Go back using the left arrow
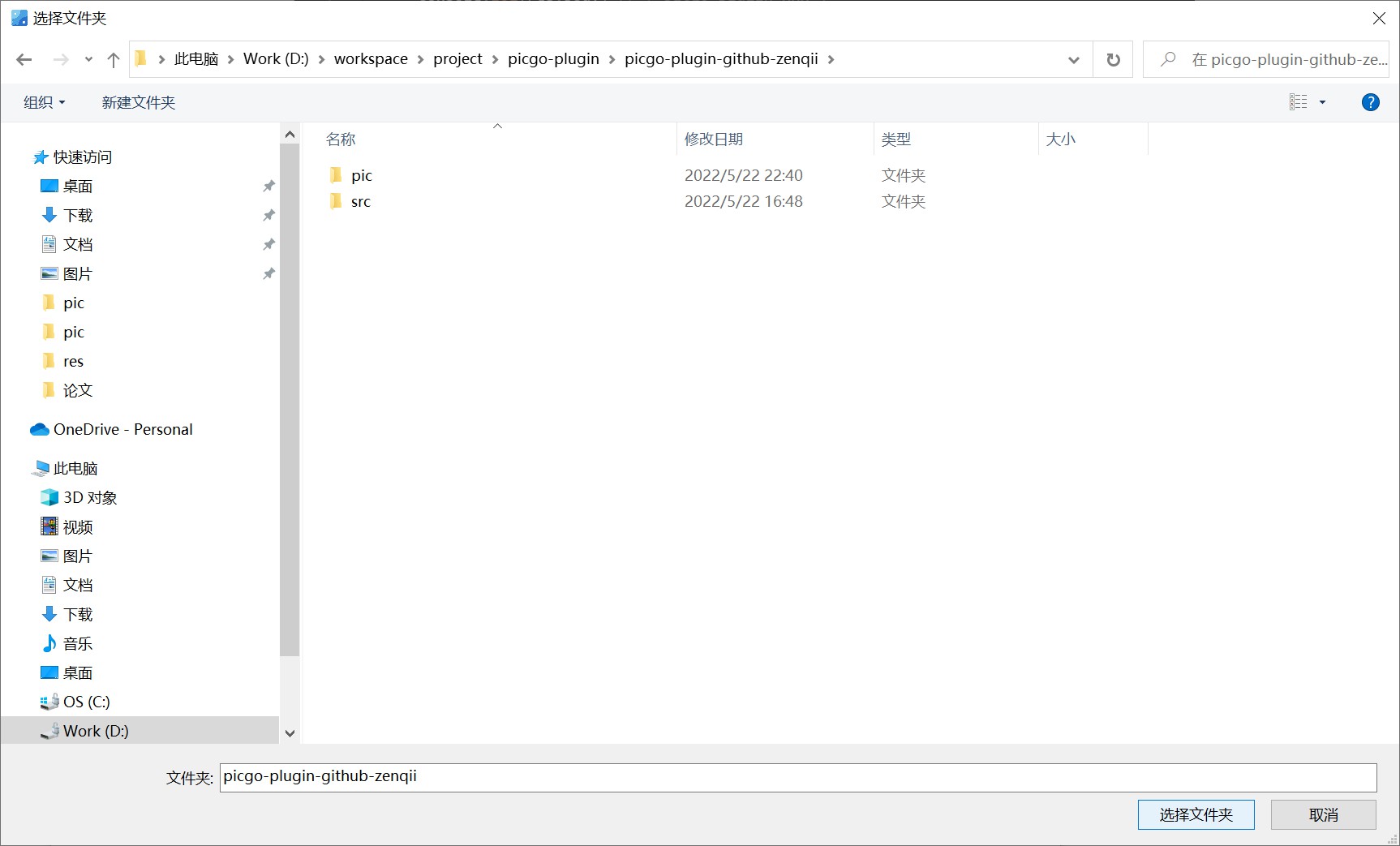 point(24,59)
